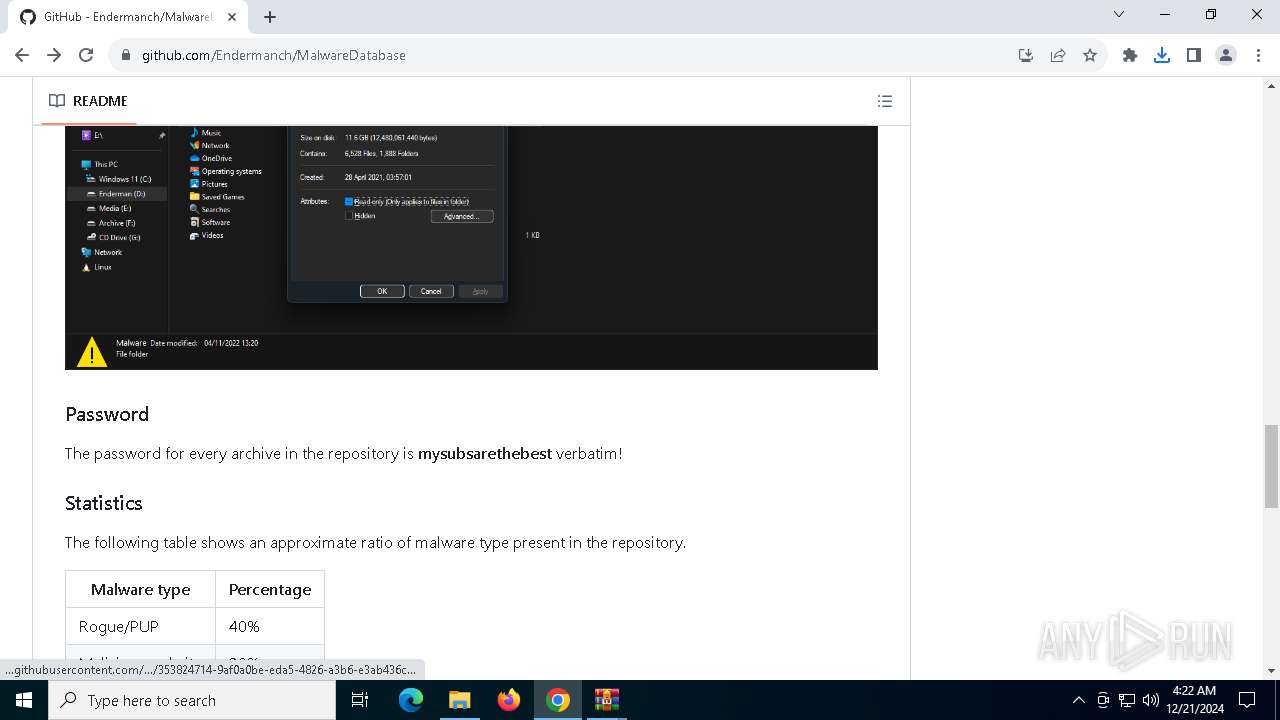Open the notifications action center
Screen dimensions: 1280x720
pos(1247,700)
